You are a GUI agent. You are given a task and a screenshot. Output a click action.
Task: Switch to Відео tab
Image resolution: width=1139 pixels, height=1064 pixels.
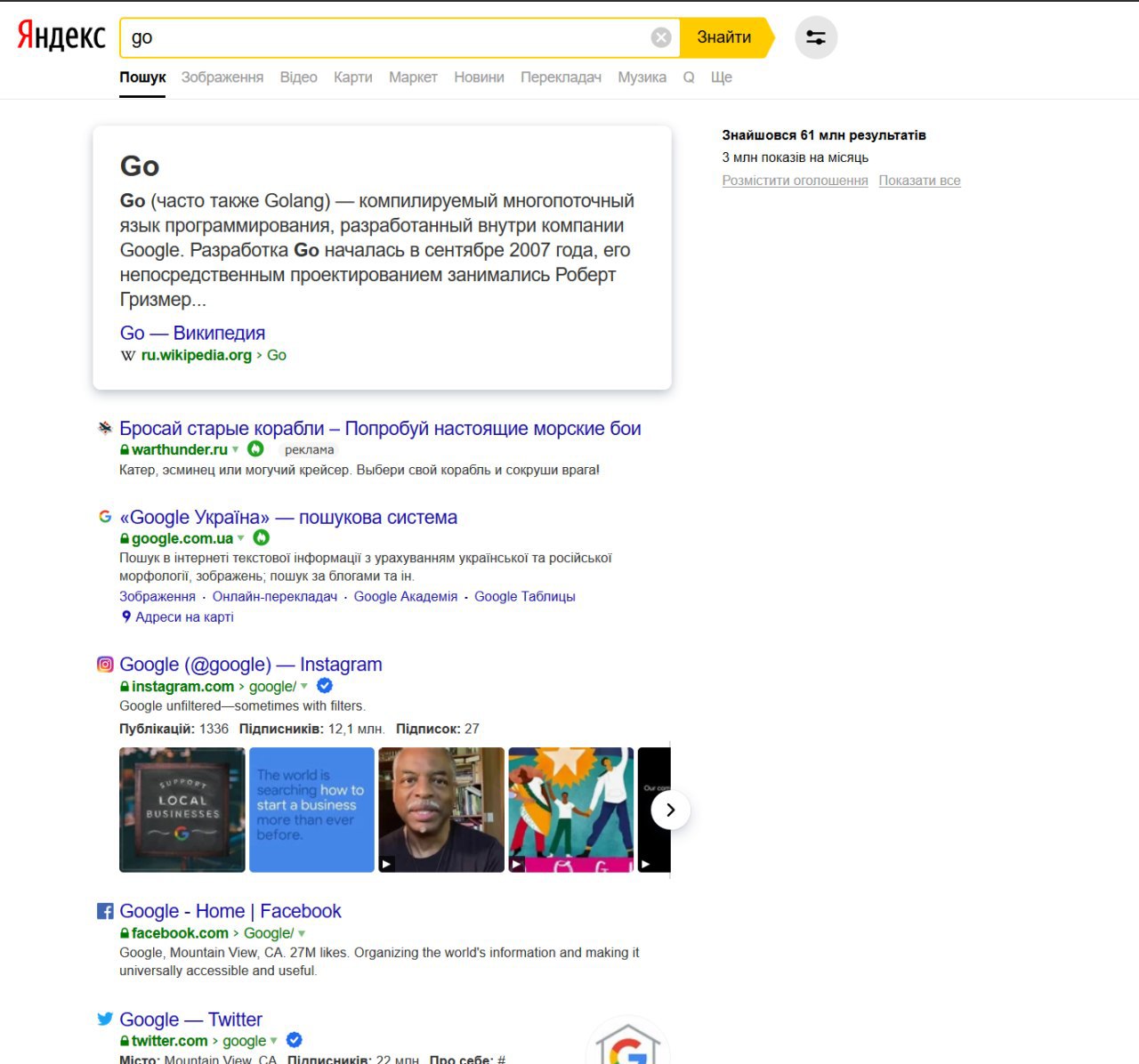pyautogui.click(x=299, y=77)
